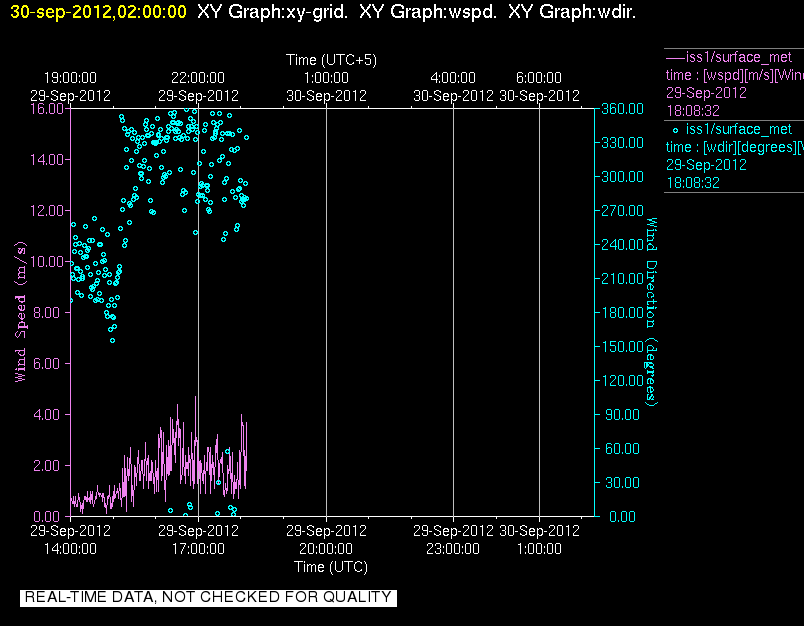Click the wind speed tick value 2.00
The height and width of the screenshot is (626, 804).
click(47, 466)
